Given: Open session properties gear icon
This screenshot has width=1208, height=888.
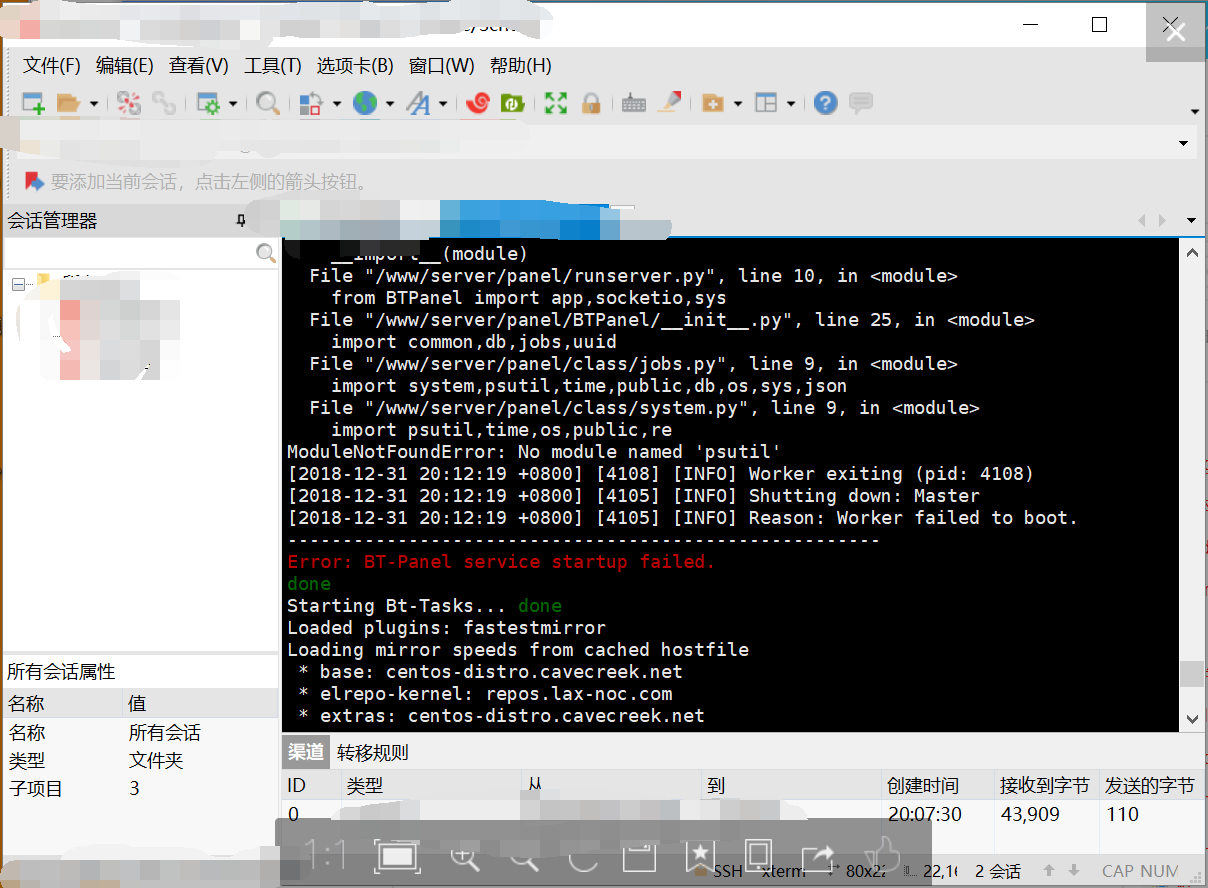Looking at the screenshot, I should (x=208, y=103).
